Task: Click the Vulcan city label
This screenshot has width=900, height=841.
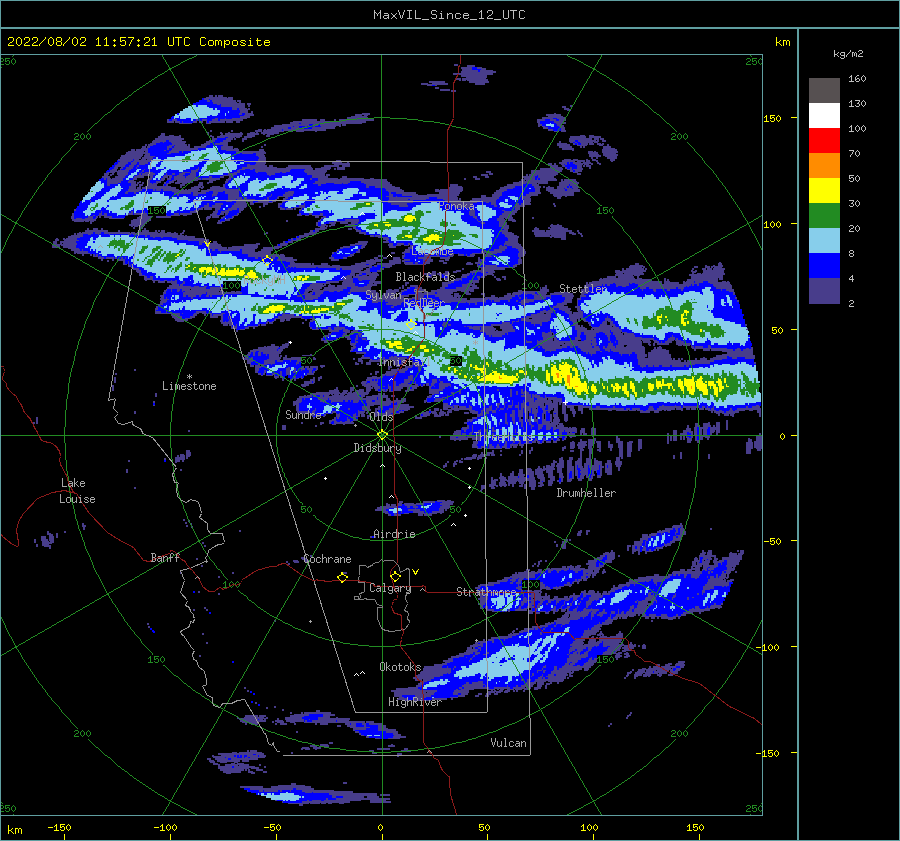Action: (x=508, y=743)
